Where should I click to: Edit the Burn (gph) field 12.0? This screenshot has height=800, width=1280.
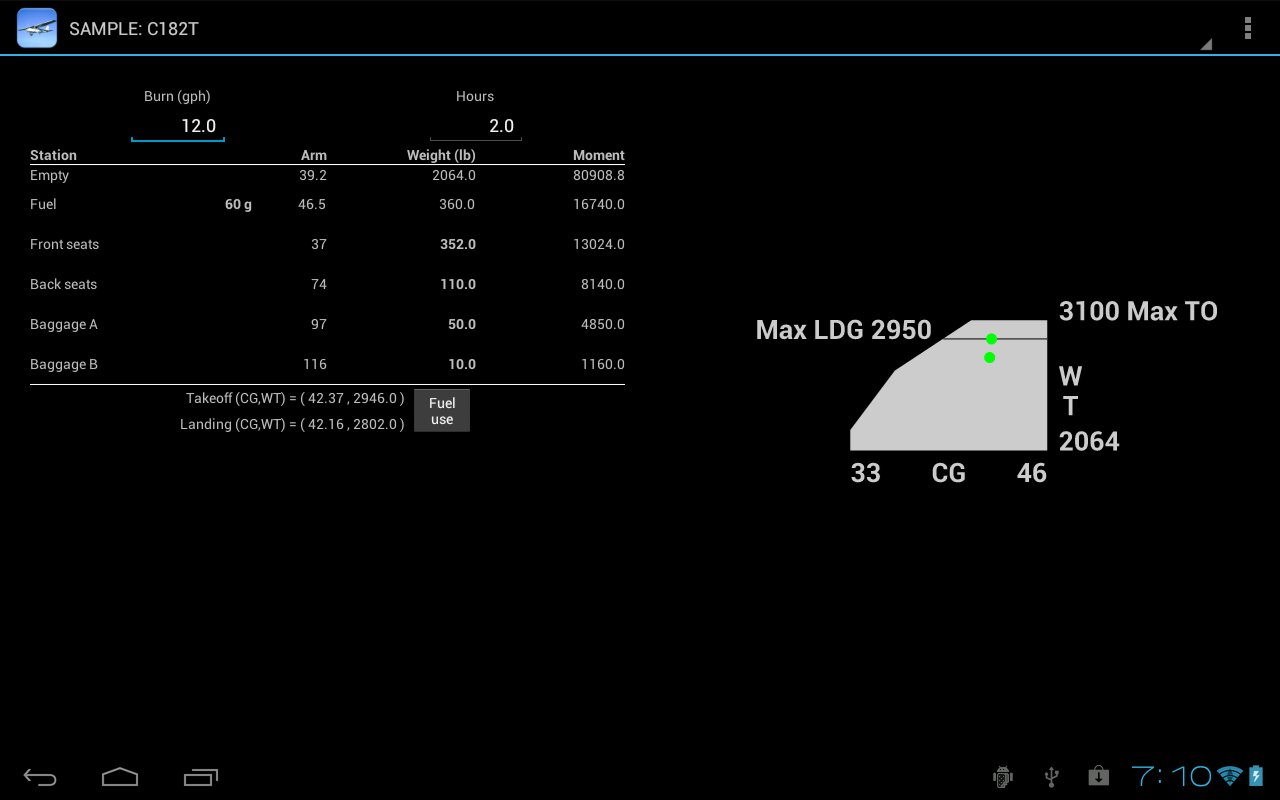pyautogui.click(x=178, y=126)
